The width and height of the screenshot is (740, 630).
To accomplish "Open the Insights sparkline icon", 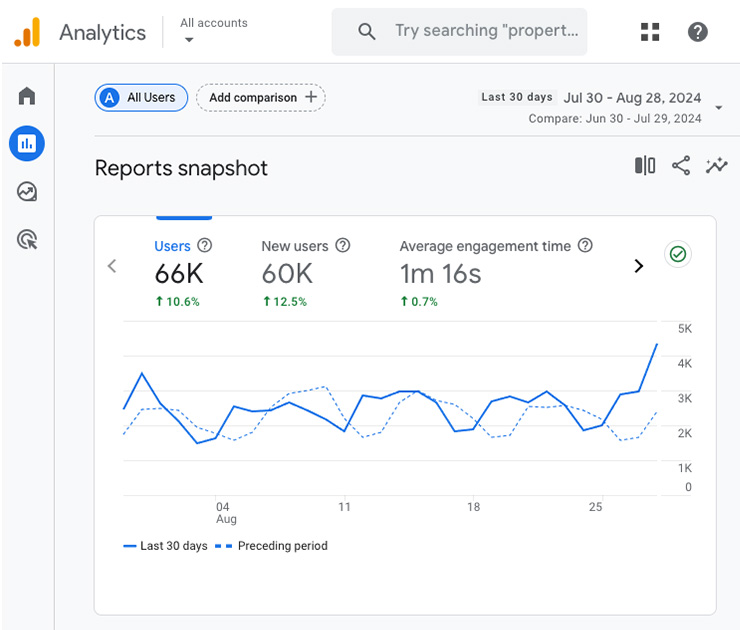I will pos(716,166).
